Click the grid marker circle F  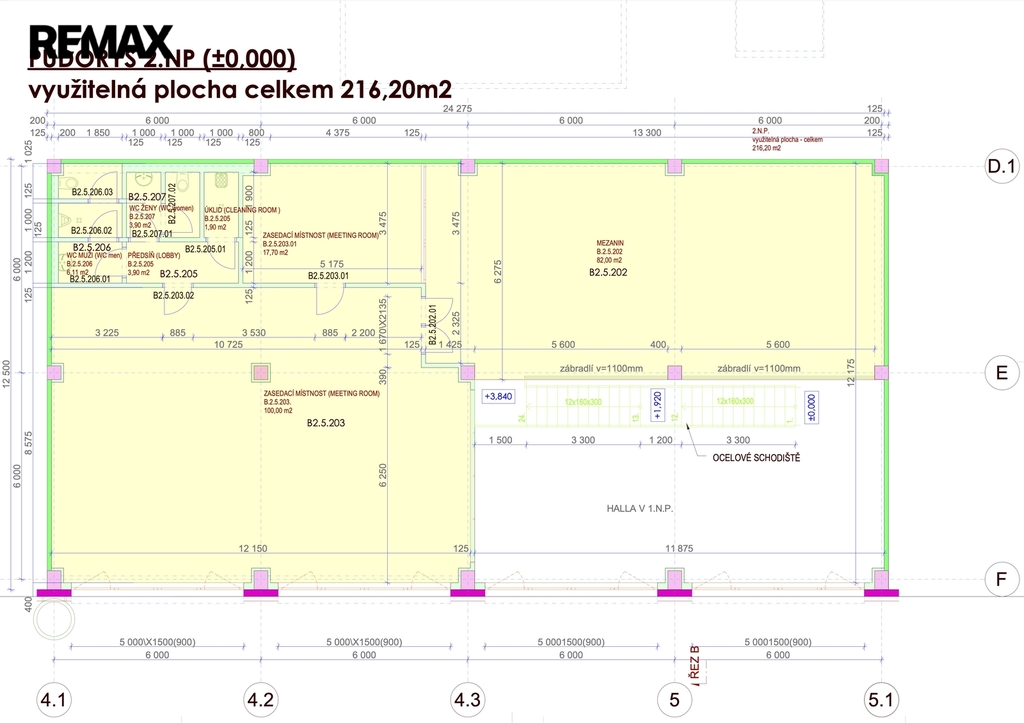pos(1001,577)
